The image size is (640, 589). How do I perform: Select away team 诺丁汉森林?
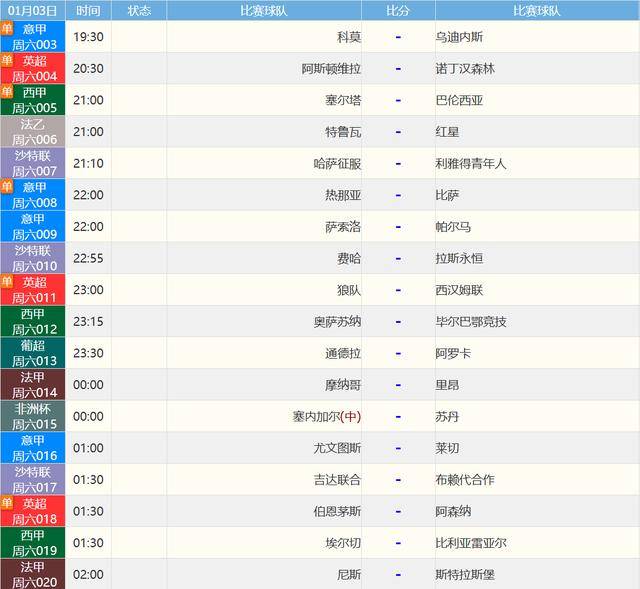coord(465,69)
